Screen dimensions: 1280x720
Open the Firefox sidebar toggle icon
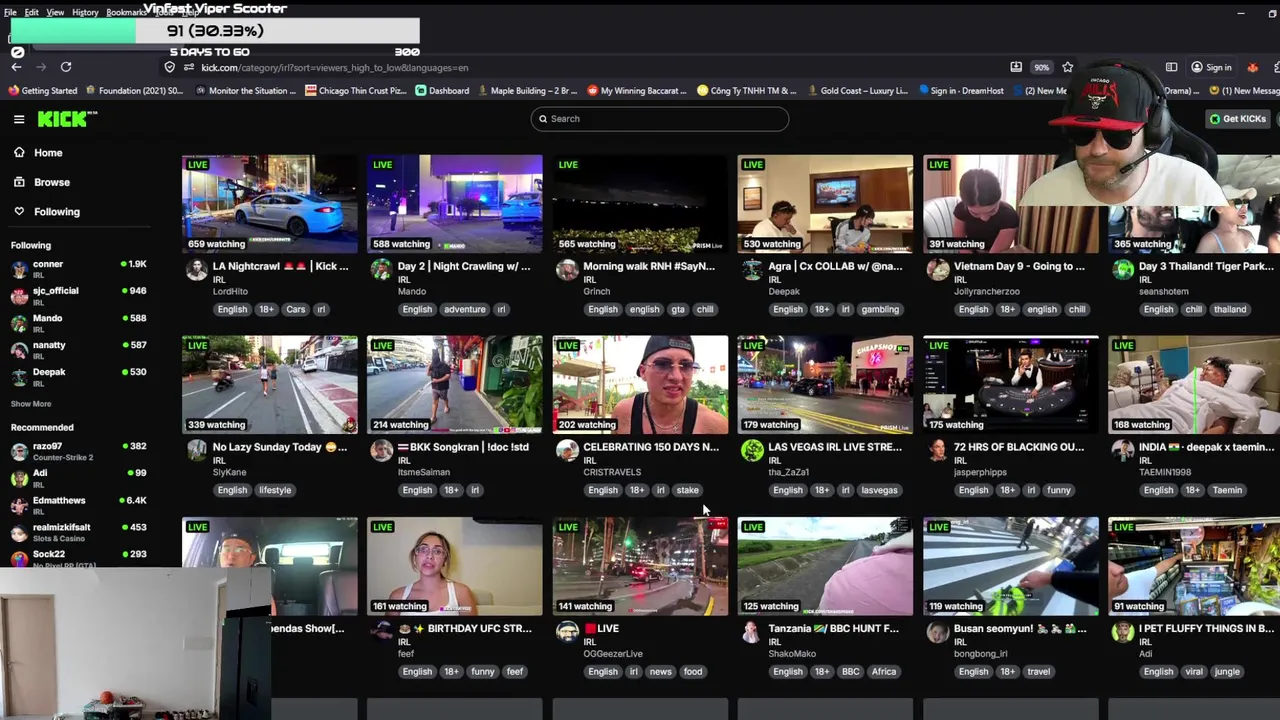coord(1171,67)
